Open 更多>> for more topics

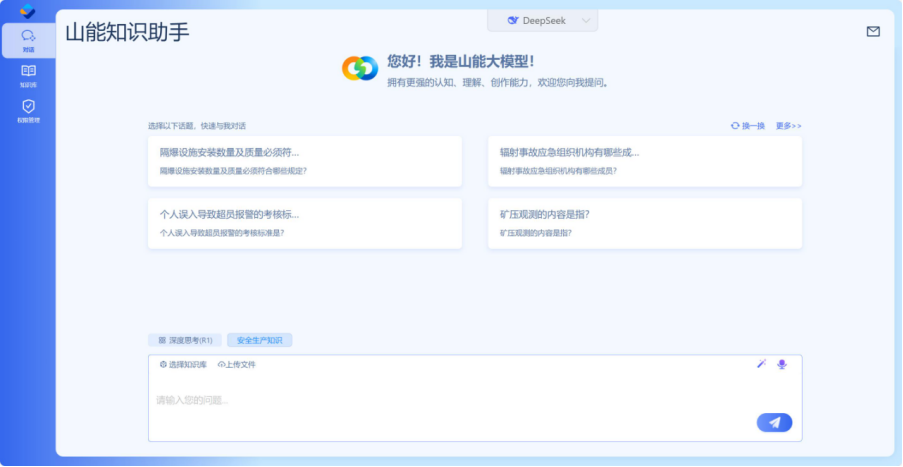(788, 126)
